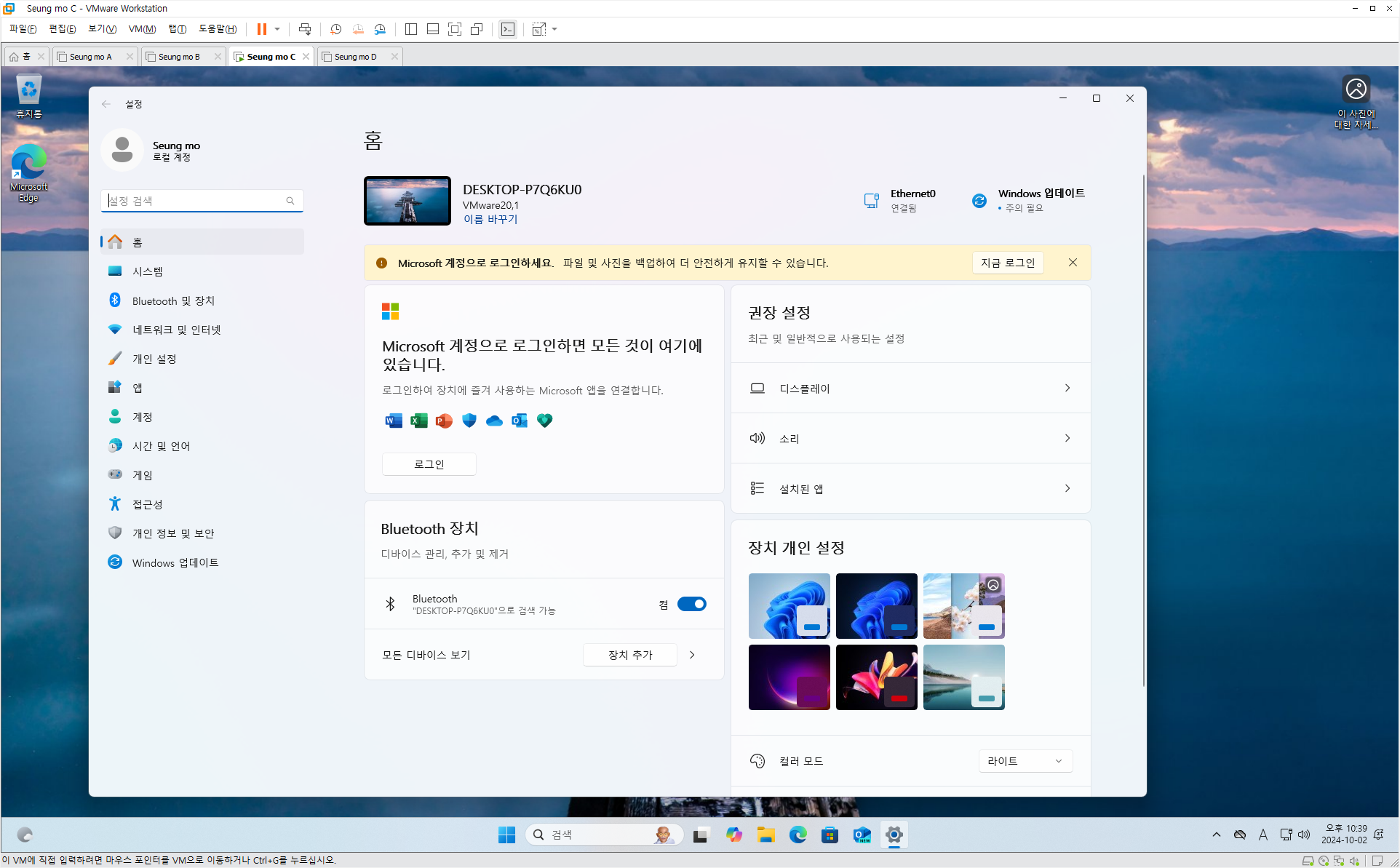The image size is (1400, 868).
Task: Click the VMware take snapshot icon
Action: [335, 29]
